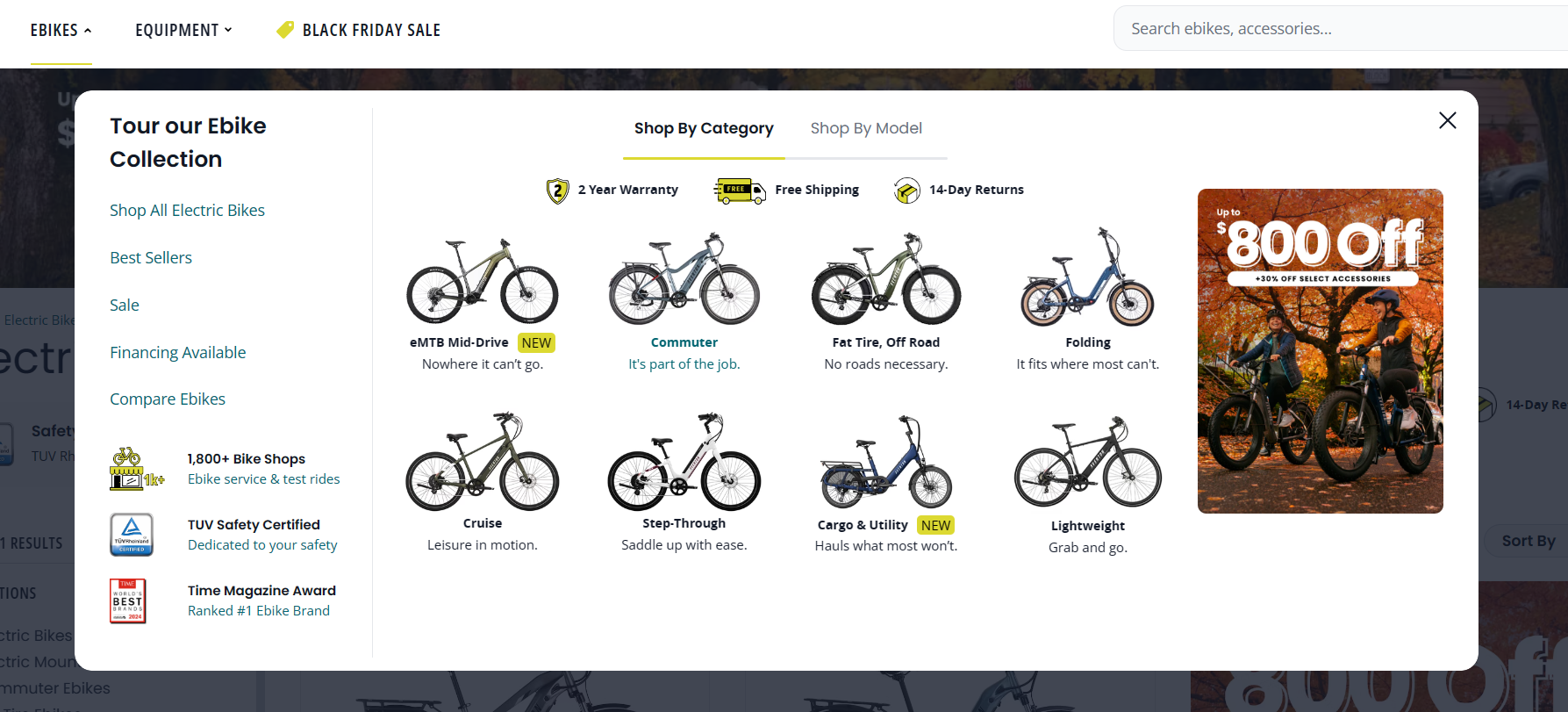
Task: Click the 1,800+ Bike Shops icon
Action: click(x=136, y=469)
